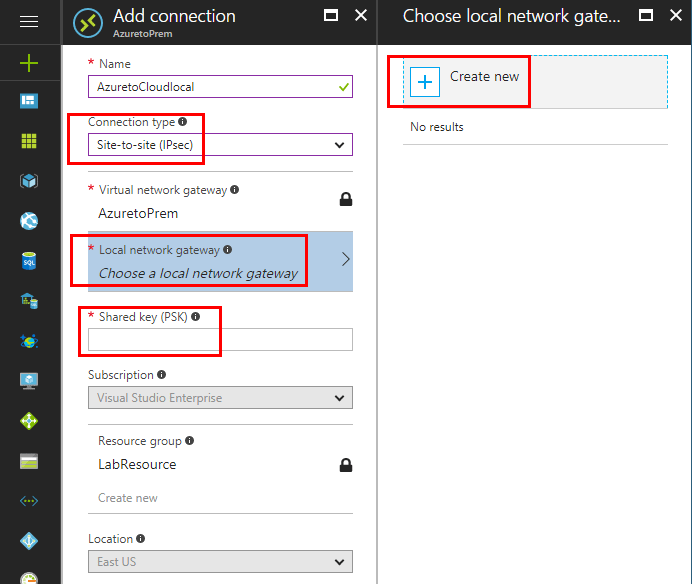Open the Subscription dropdown
This screenshot has height=584, width=692.
coord(220,398)
